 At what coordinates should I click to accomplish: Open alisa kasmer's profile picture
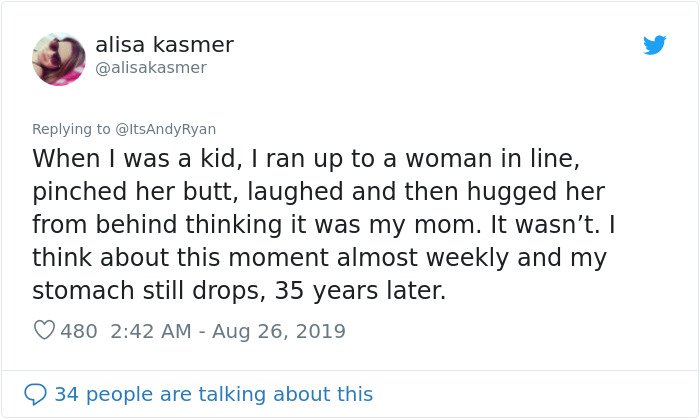click(58, 59)
